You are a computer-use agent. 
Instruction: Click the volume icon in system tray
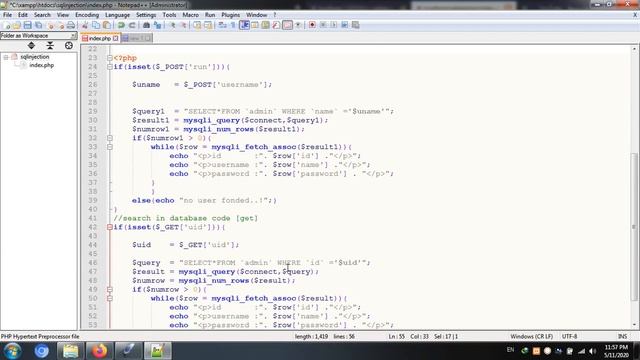(x=593, y=351)
